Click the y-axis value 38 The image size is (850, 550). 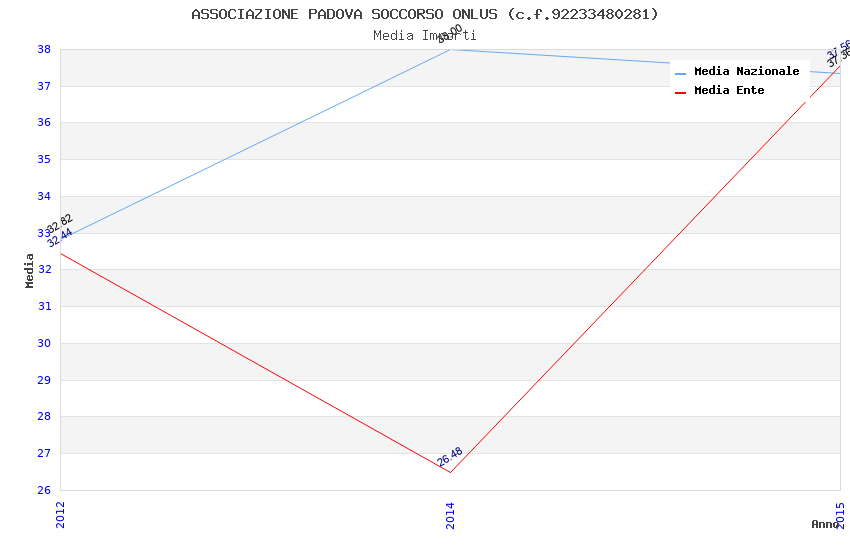click(x=44, y=49)
